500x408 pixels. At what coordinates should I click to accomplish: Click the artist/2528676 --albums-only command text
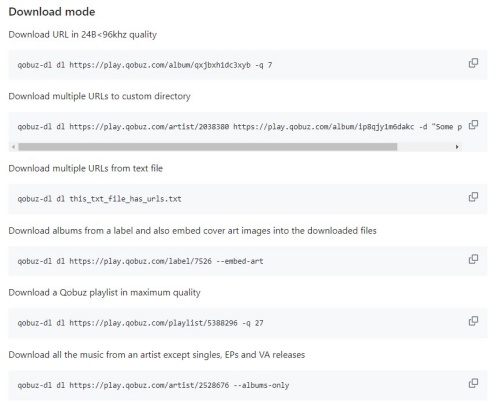tap(153, 385)
